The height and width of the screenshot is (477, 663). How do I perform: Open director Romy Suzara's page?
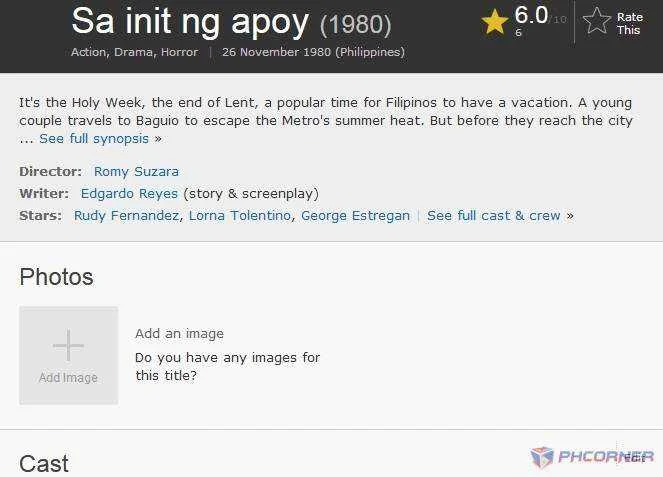coord(136,171)
